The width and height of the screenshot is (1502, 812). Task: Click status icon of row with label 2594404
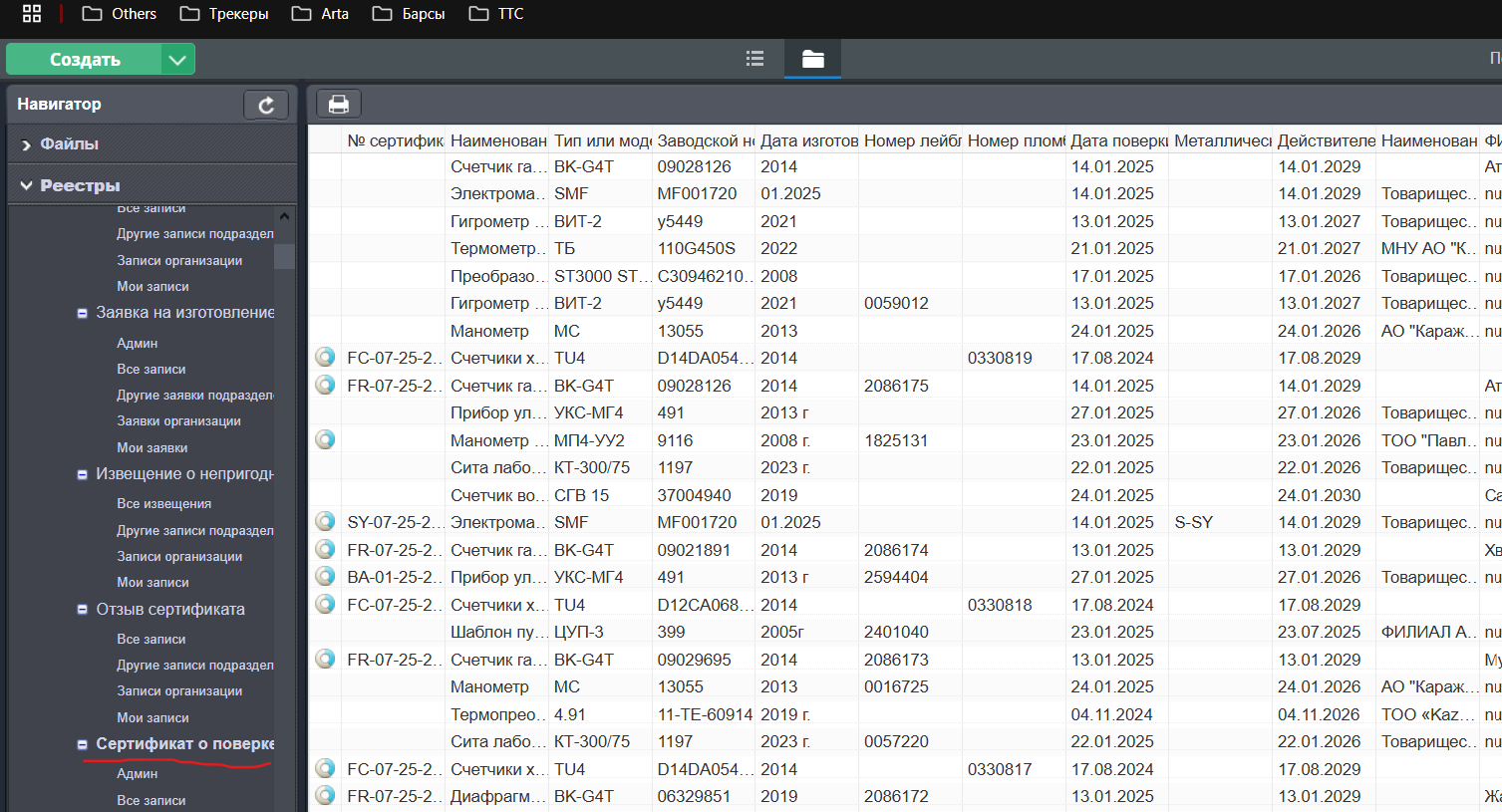coord(325,576)
